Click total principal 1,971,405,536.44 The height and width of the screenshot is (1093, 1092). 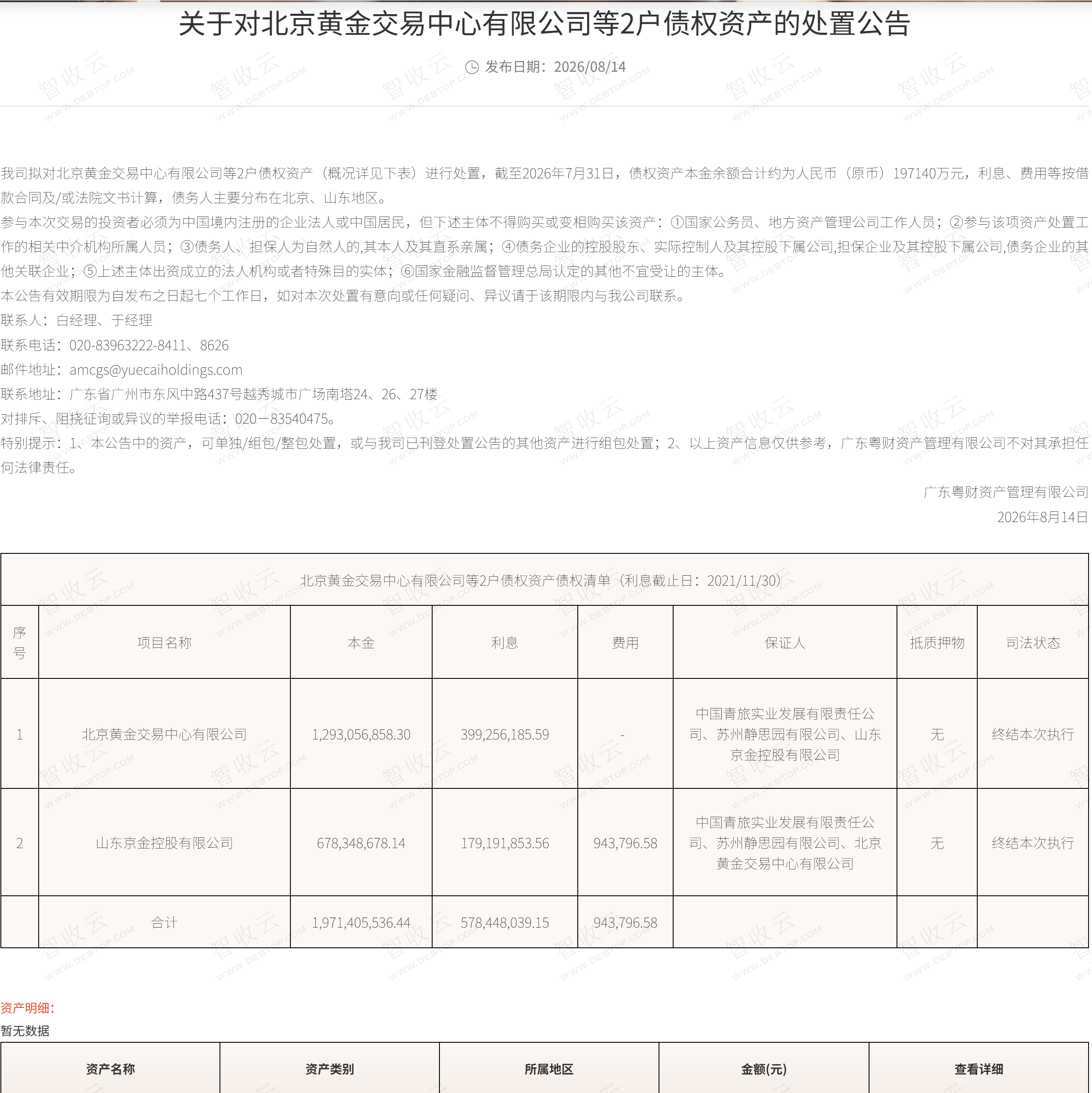361,923
